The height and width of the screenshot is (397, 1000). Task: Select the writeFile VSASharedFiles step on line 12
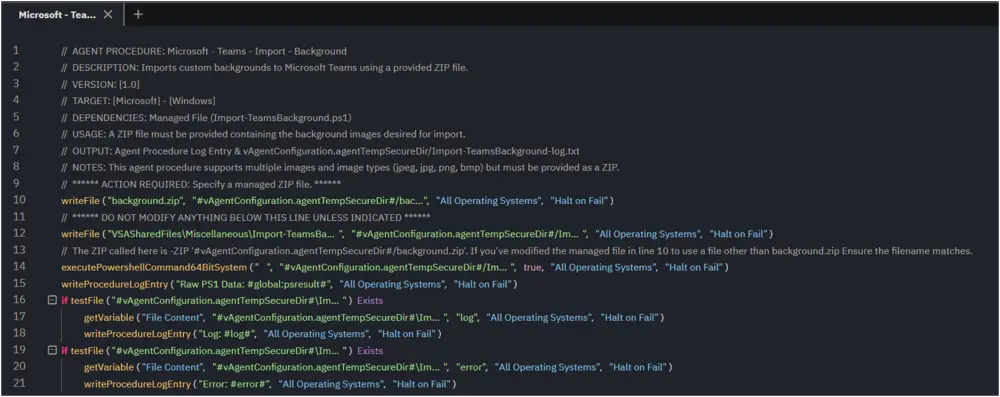coord(417,234)
